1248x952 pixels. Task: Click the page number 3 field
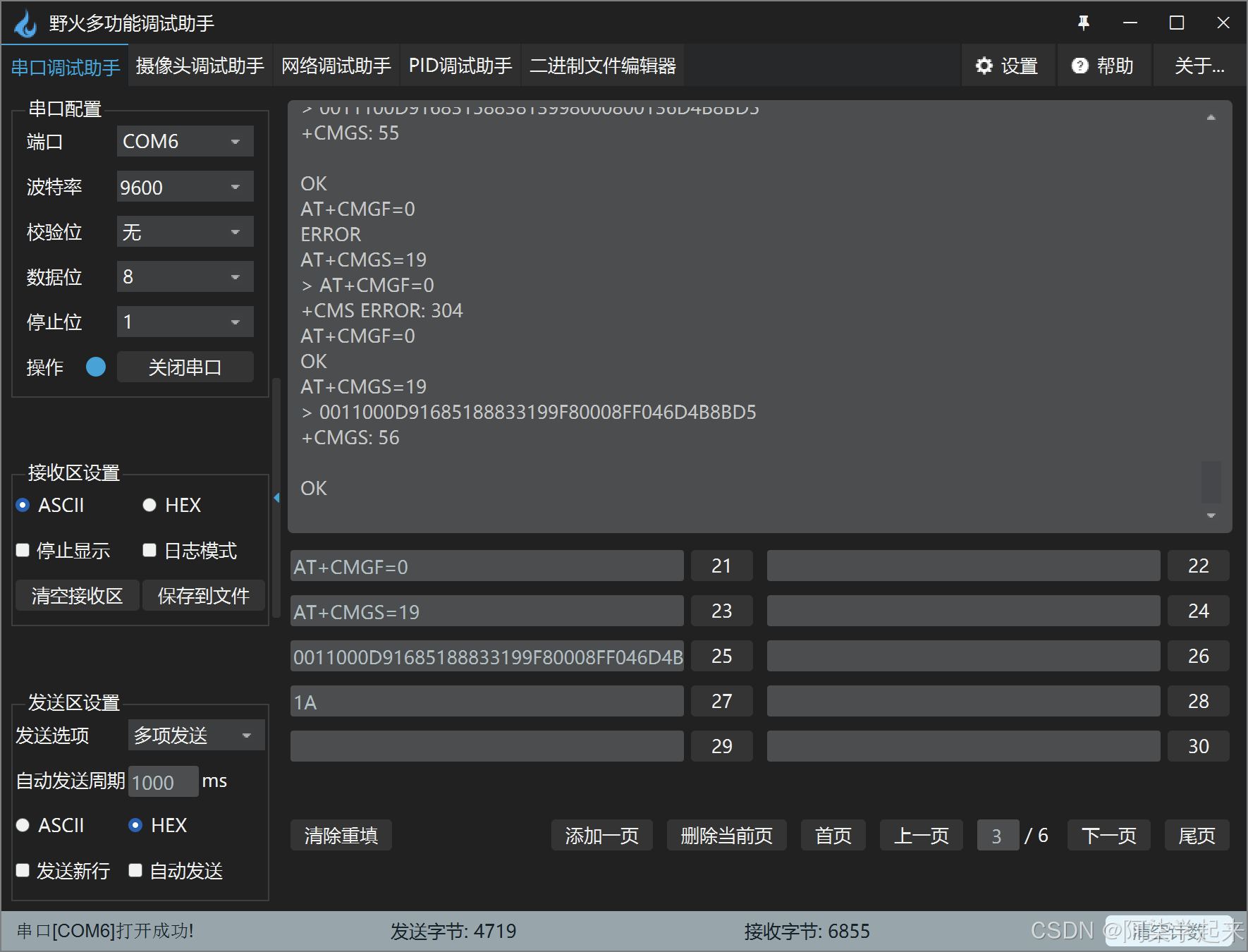coord(998,835)
